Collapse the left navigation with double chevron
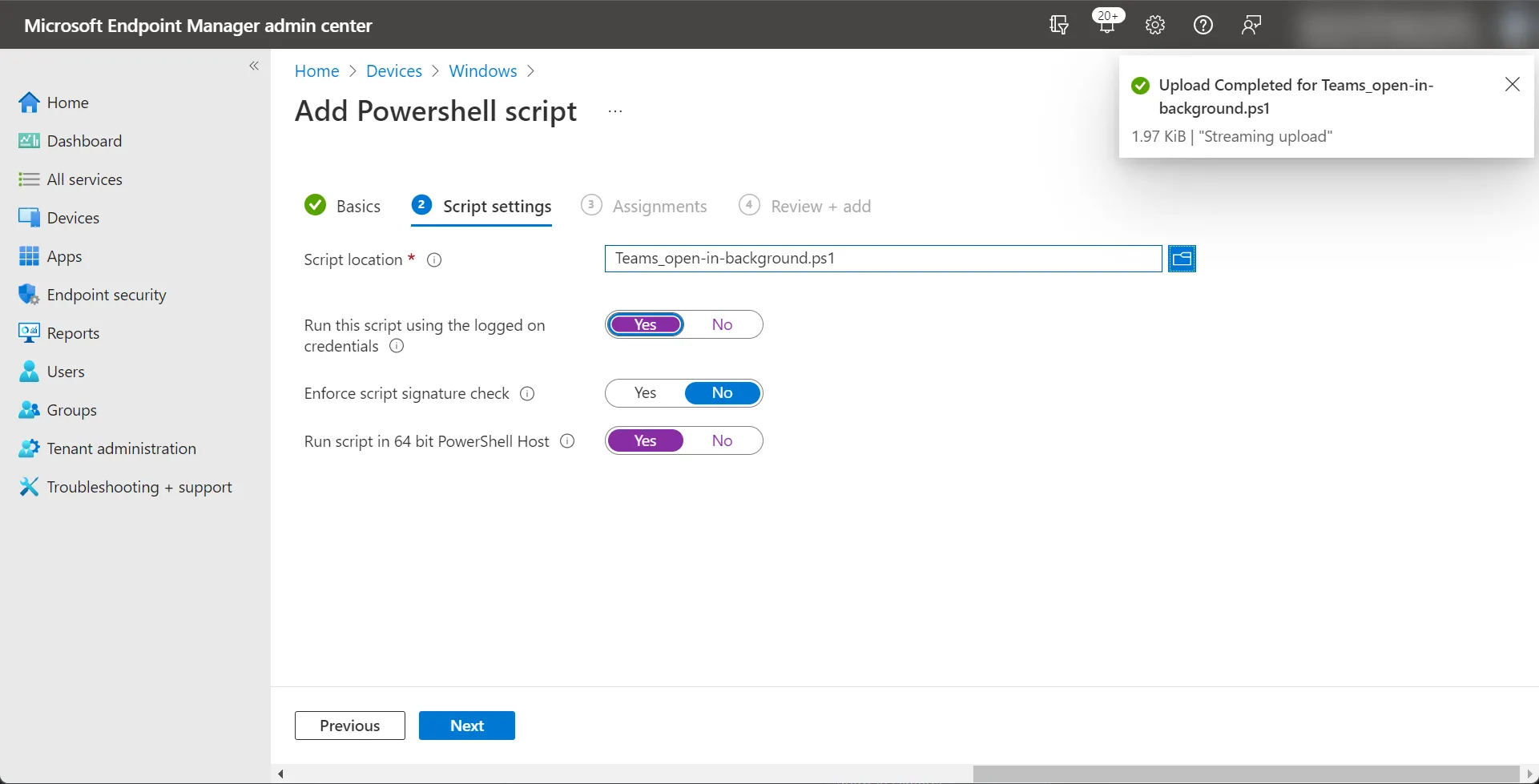 (254, 66)
